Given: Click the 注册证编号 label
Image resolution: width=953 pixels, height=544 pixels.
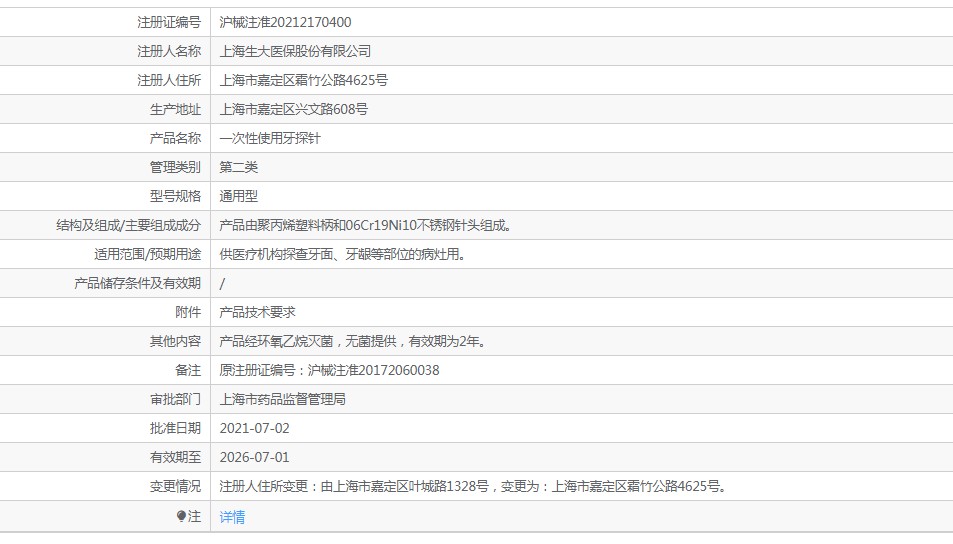Looking at the screenshot, I should coord(169,22).
